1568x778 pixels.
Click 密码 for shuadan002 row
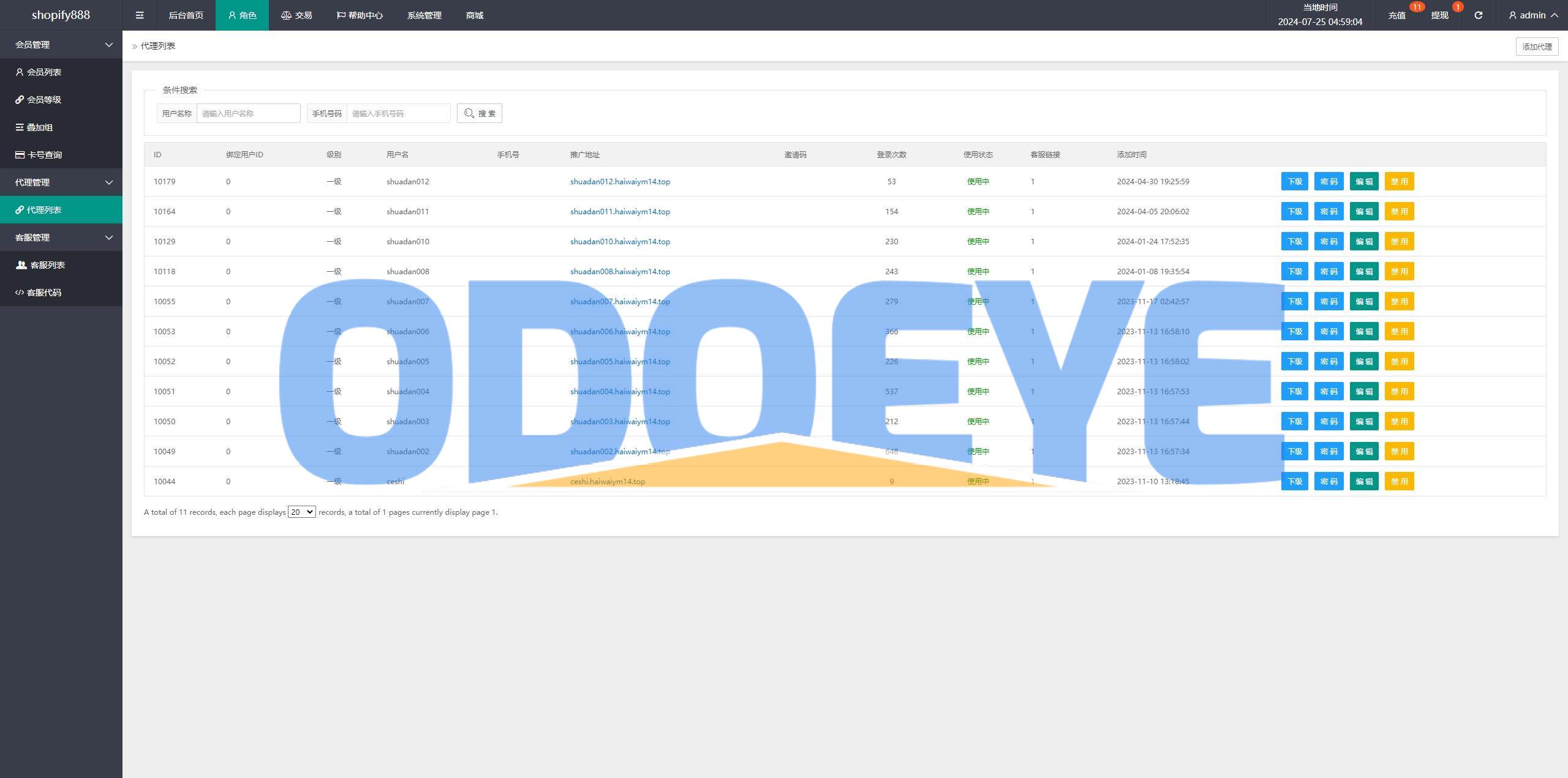point(1329,451)
